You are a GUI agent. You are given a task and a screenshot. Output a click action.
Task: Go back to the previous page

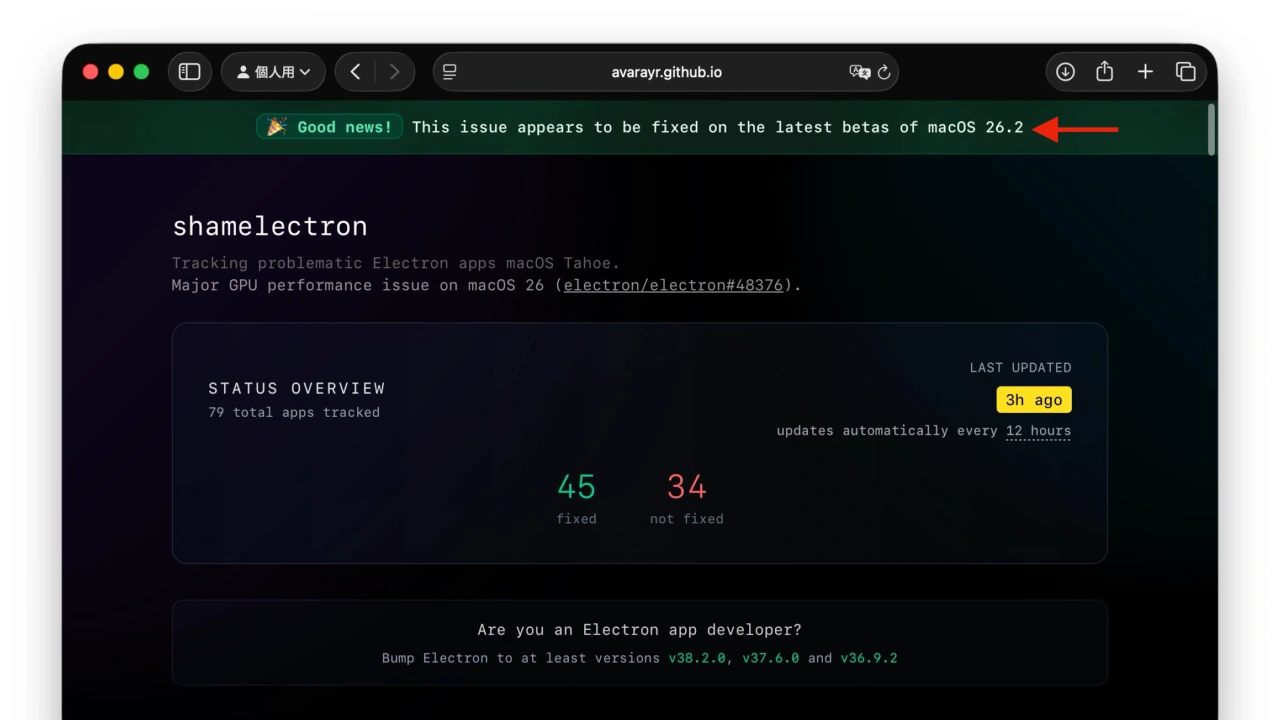point(355,72)
